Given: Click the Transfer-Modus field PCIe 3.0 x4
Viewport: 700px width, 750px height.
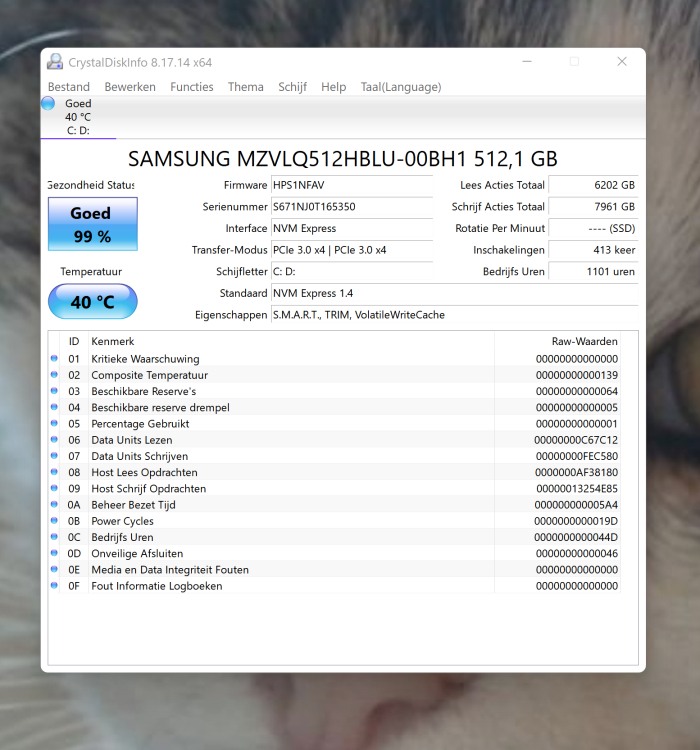Looking at the screenshot, I should coord(352,250).
